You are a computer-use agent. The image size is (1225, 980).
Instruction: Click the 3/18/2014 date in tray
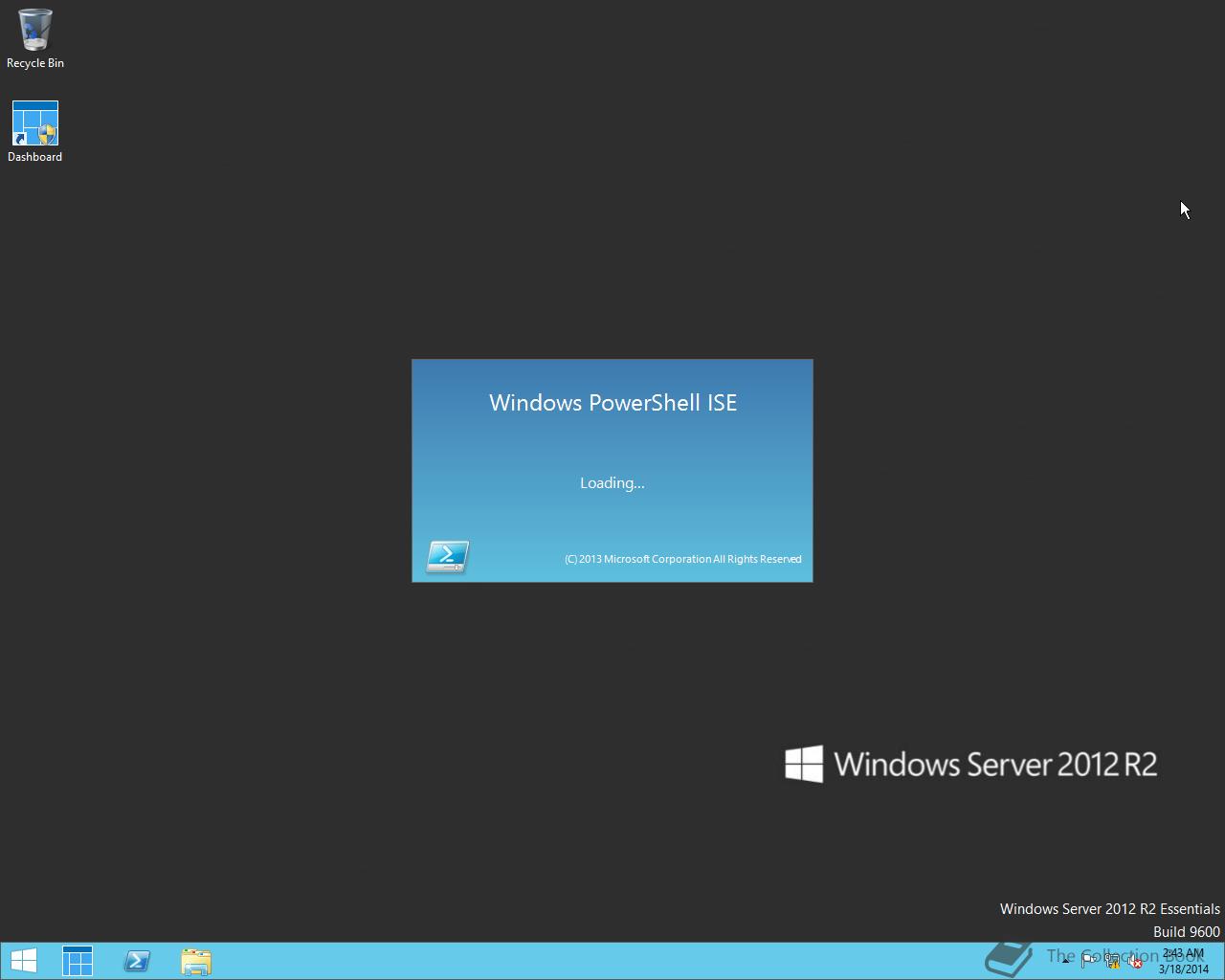[1184, 969]
